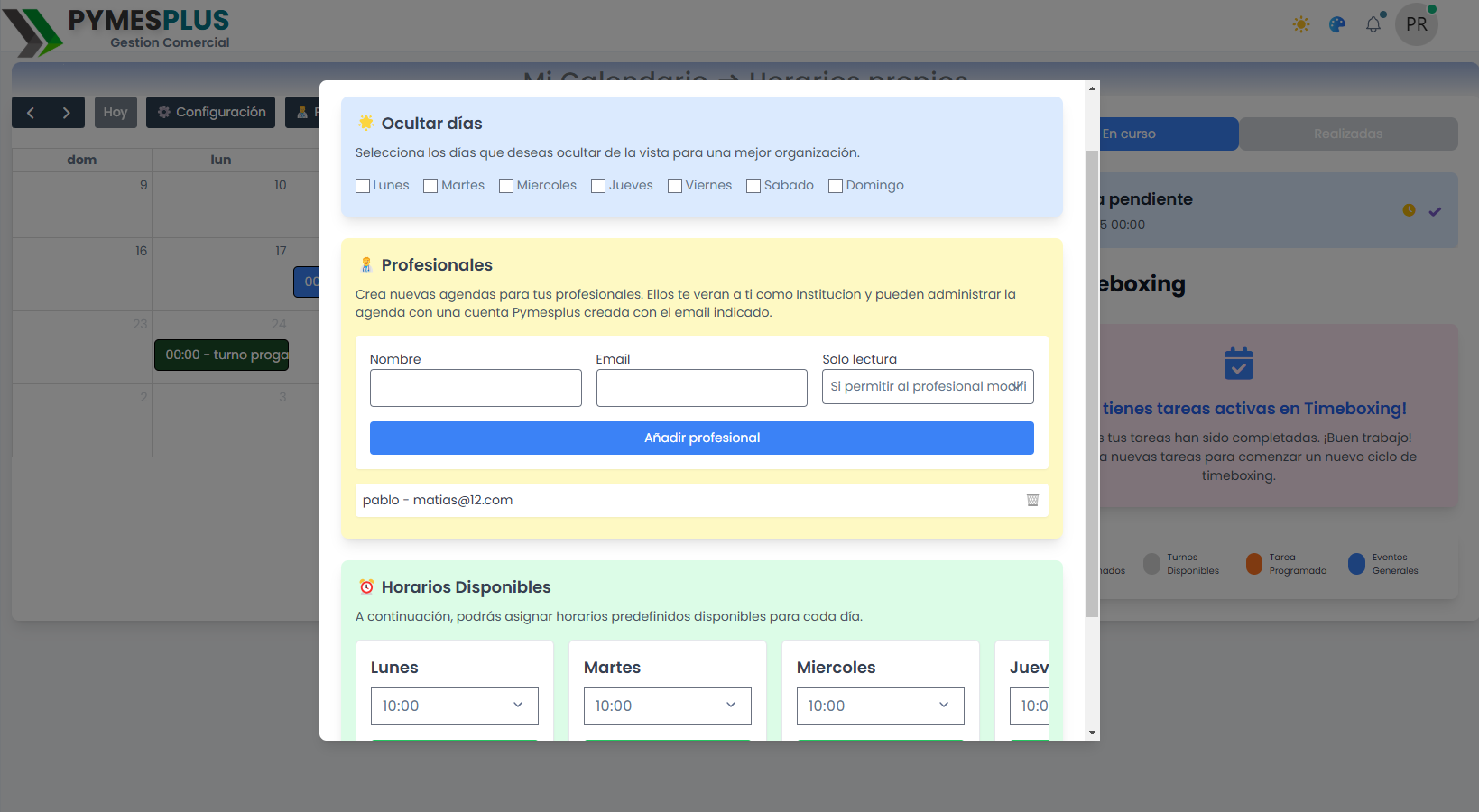Viewport: 1479px width, 812px height.
Task: Open Configuración from the calendar toolbar
Action: click(210, 112)
